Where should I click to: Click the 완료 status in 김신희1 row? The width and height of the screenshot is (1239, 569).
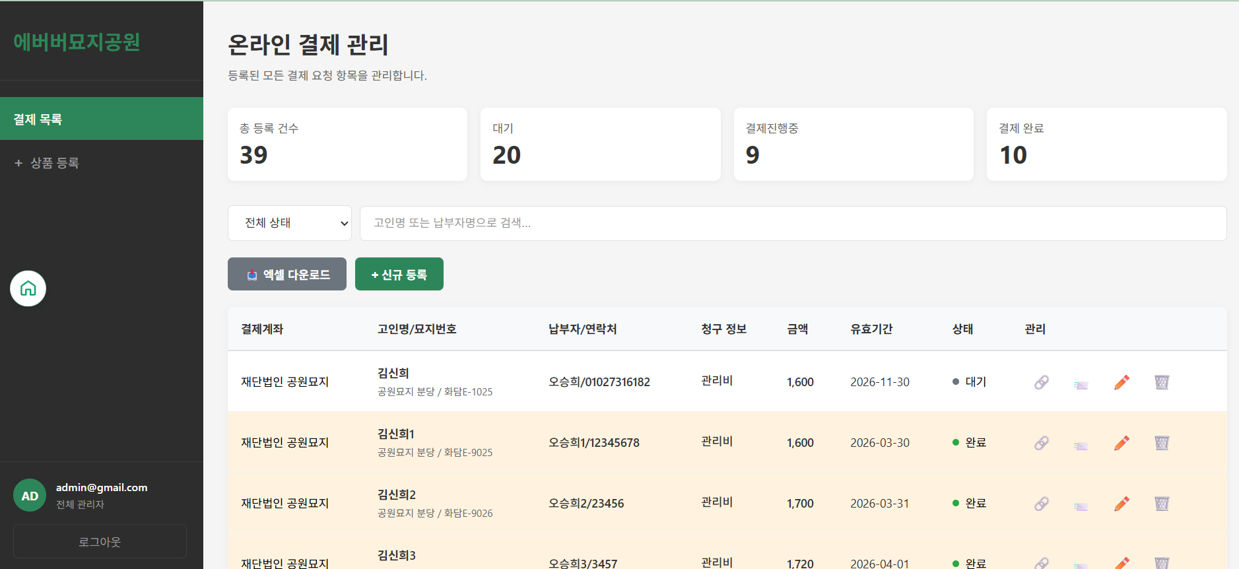pos(970,443)
